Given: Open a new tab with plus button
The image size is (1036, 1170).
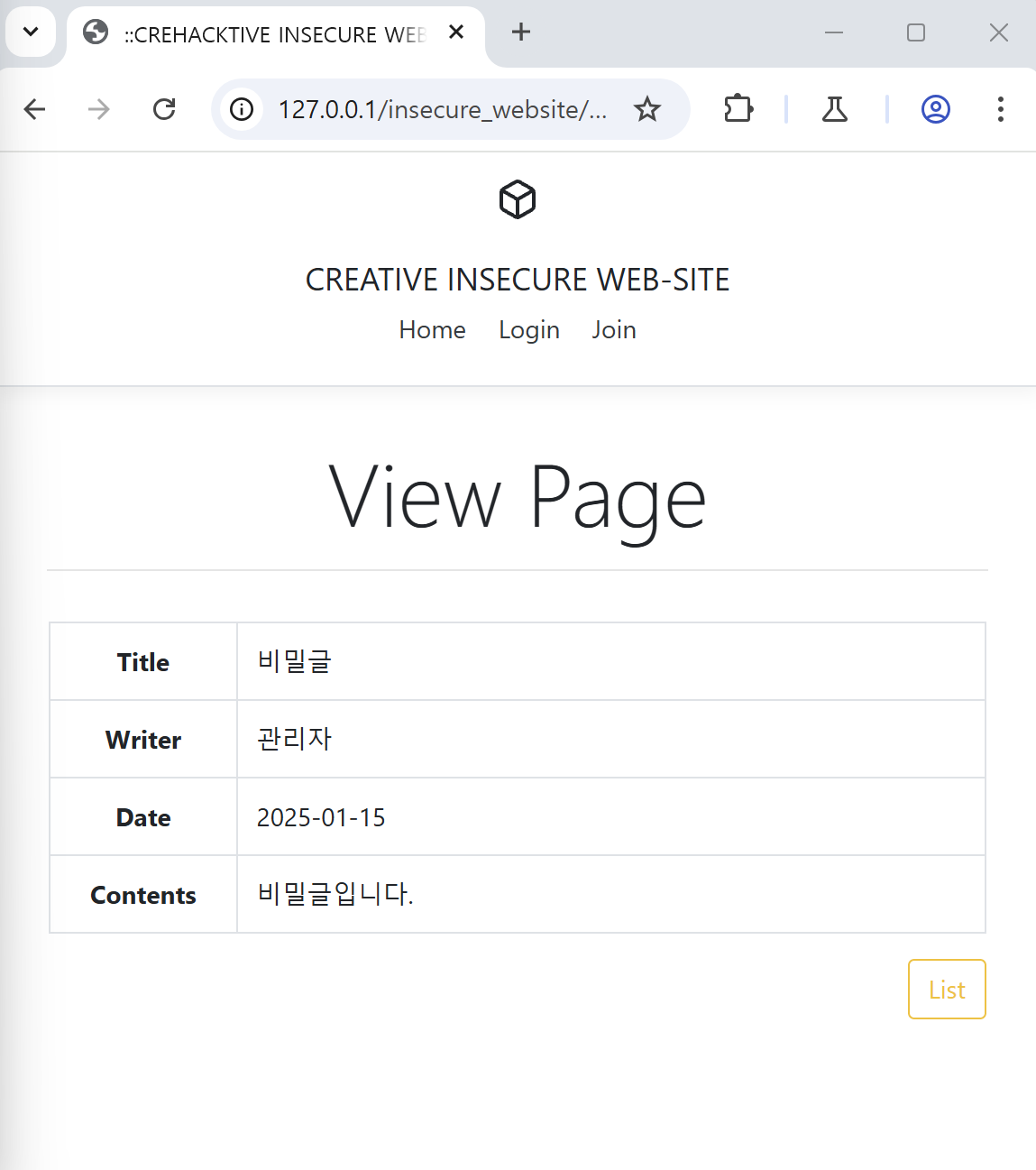Looking at the screenshot, I should click(x=521, y=32).
